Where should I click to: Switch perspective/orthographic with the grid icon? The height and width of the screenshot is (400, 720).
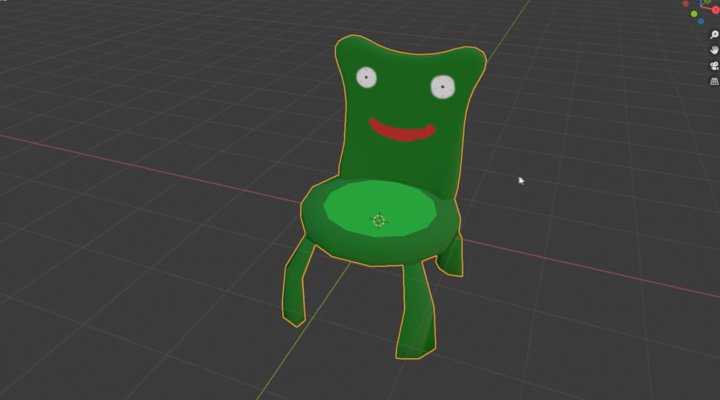pos(715,80)
